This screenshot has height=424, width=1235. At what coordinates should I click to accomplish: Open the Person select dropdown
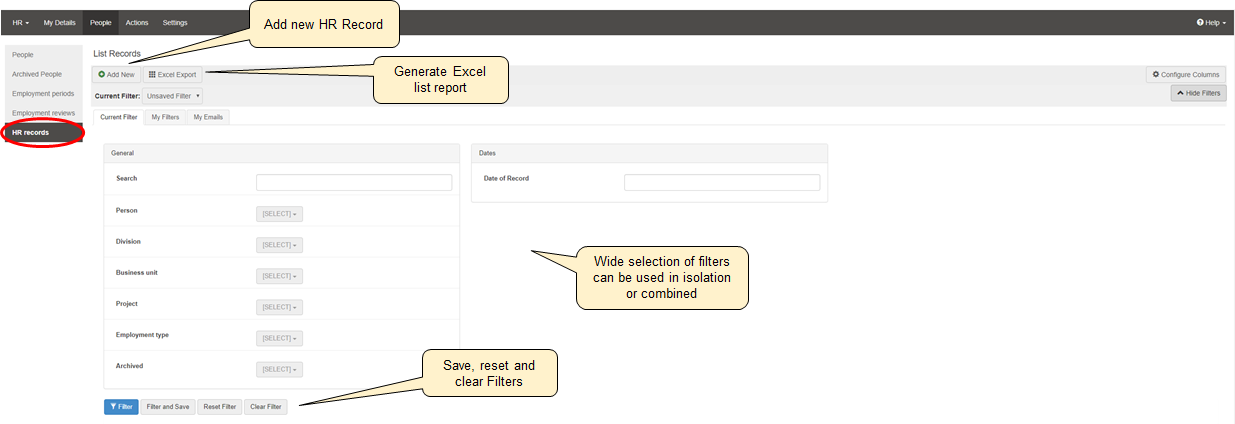pyautogui.click(x=279, y=214)
